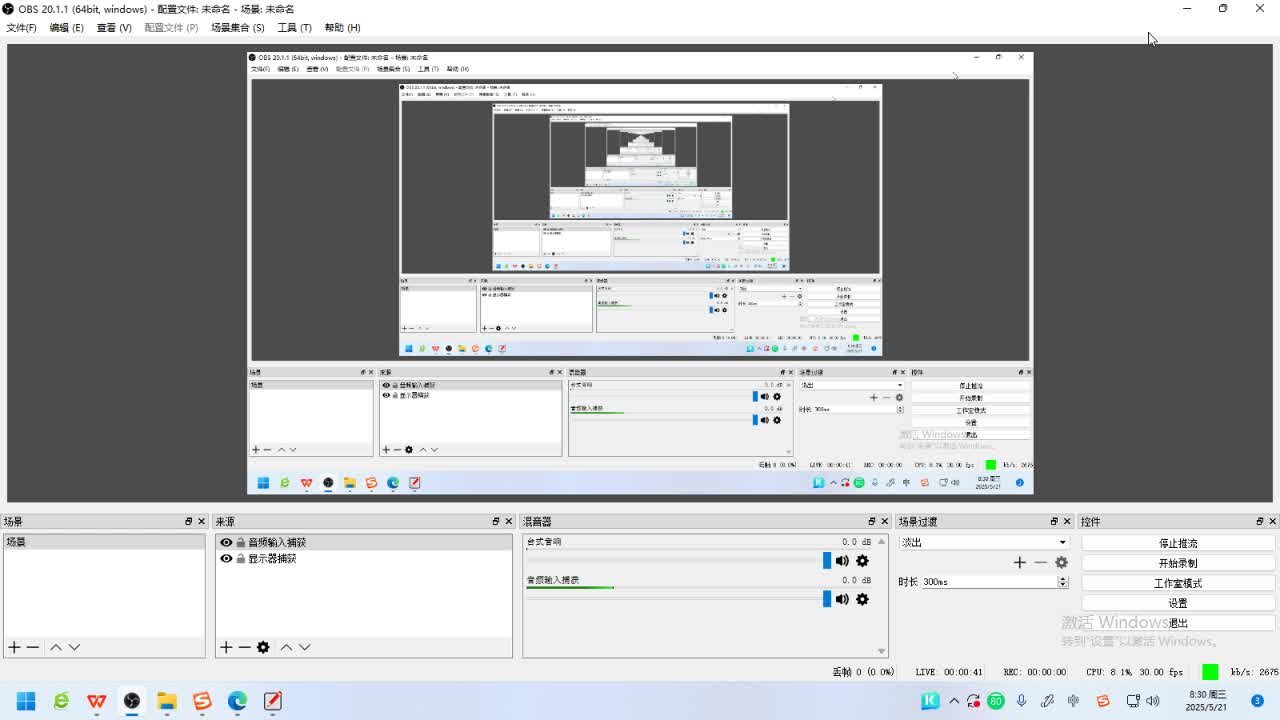Click the 开始录制 button
The width and height of the screenshot is (1280, 720).
tap(1178, 563)
